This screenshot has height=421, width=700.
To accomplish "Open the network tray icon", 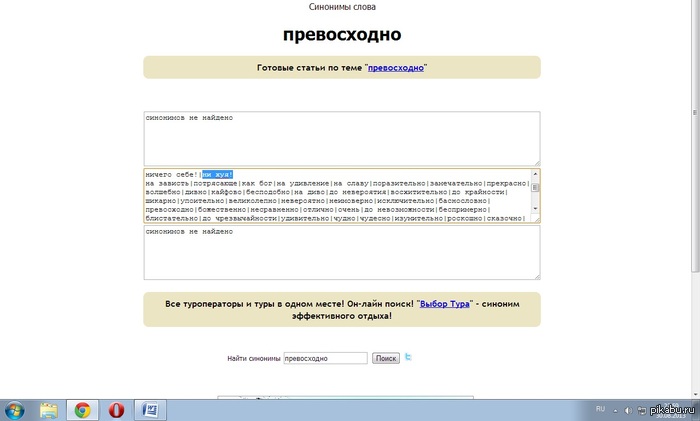I will pos(642,410).
